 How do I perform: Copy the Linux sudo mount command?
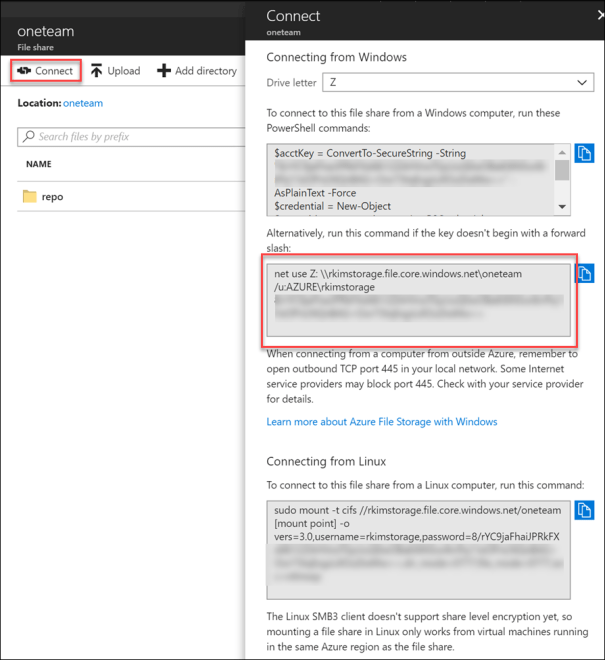click(584, 510)
